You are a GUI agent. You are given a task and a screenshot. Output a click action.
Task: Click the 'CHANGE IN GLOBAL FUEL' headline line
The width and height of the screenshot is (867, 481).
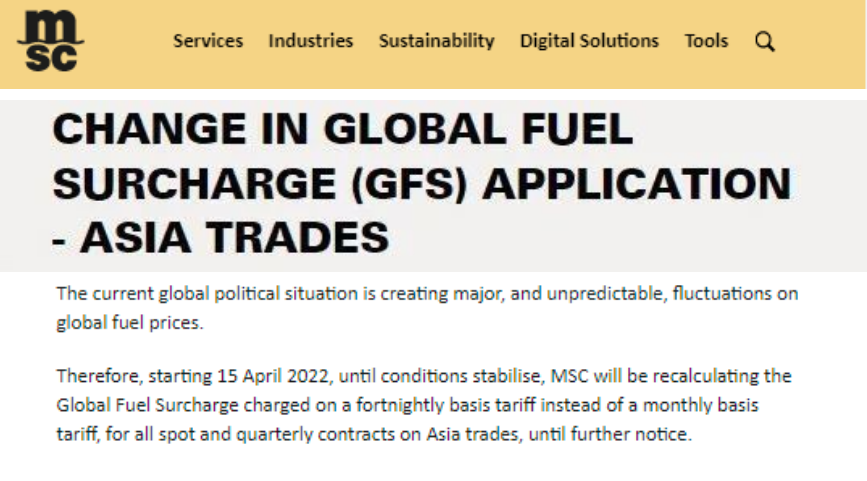click(x=343, y=131)
